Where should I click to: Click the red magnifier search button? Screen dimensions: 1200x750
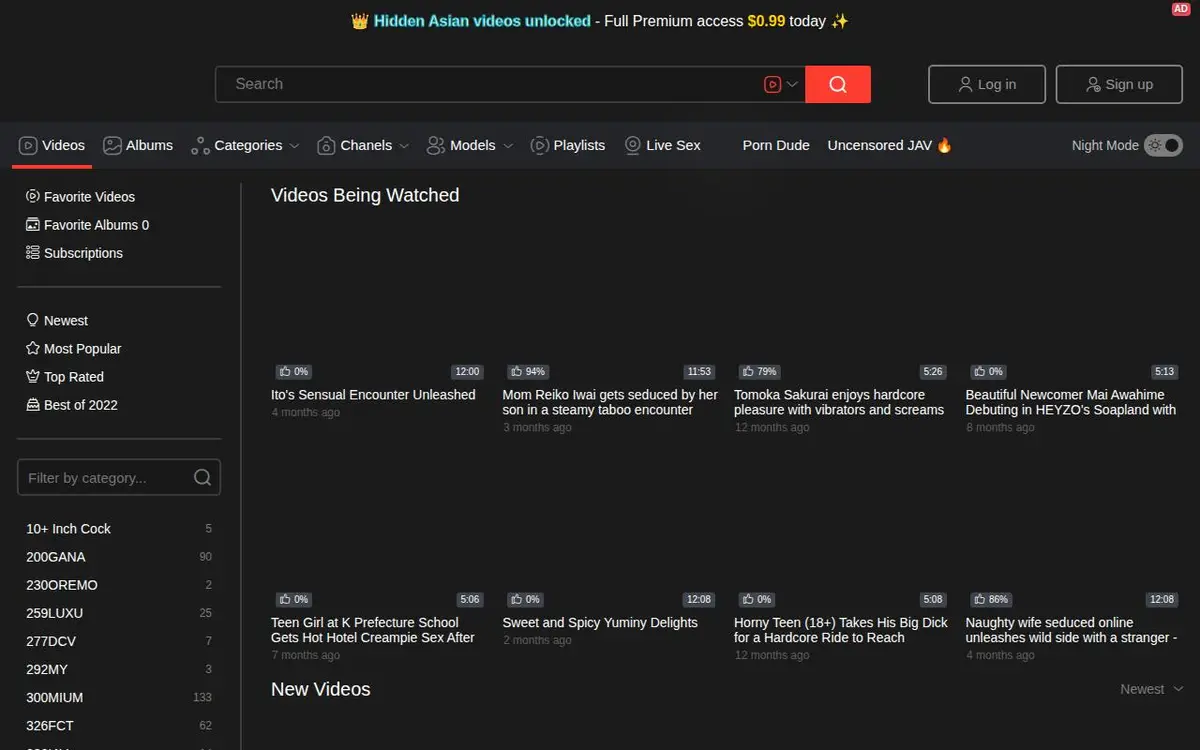[838, 84]
